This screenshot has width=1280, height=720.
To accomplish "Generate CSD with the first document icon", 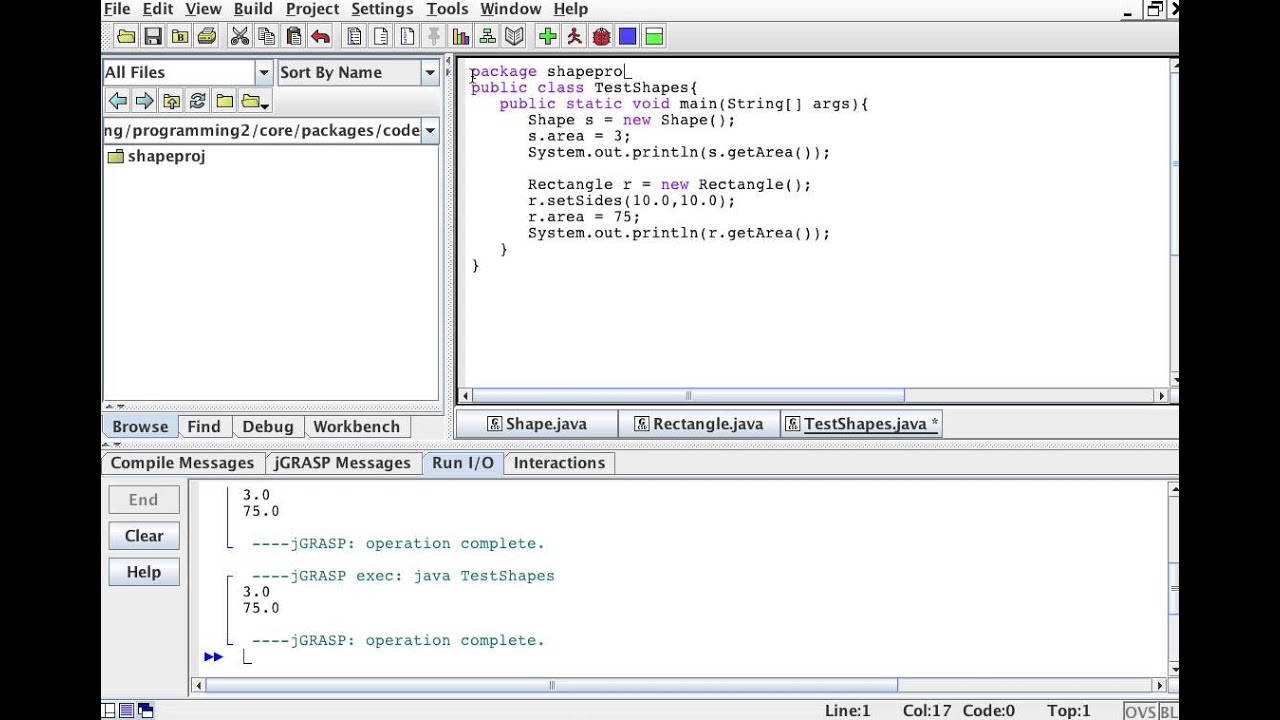I will [x=354, y=37].
